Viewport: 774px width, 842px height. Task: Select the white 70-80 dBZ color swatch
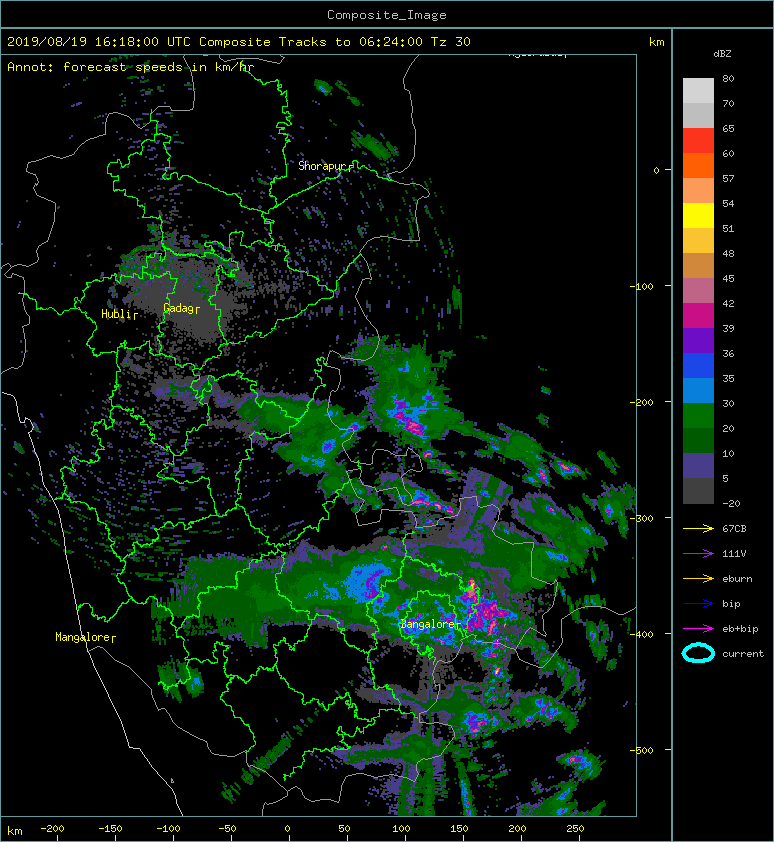[698, 90]
